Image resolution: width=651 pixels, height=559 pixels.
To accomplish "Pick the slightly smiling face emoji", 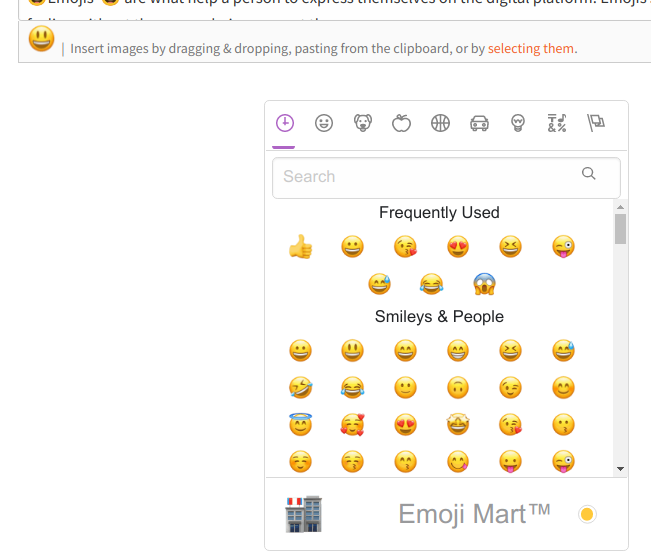I will coord(405,388).
